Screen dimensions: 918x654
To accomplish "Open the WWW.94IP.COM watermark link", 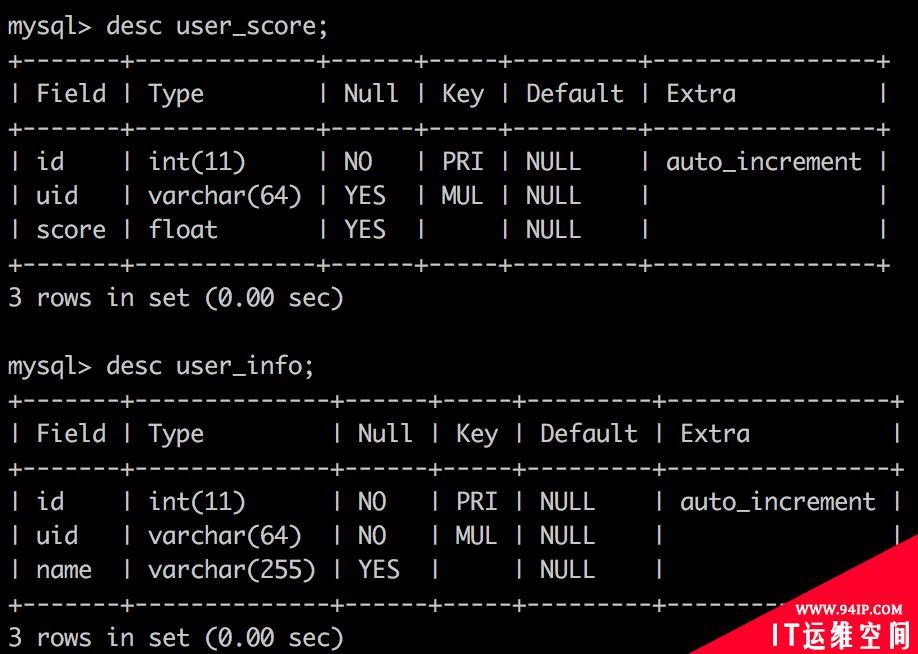I will pyautogui.click(x=848, y=610).
